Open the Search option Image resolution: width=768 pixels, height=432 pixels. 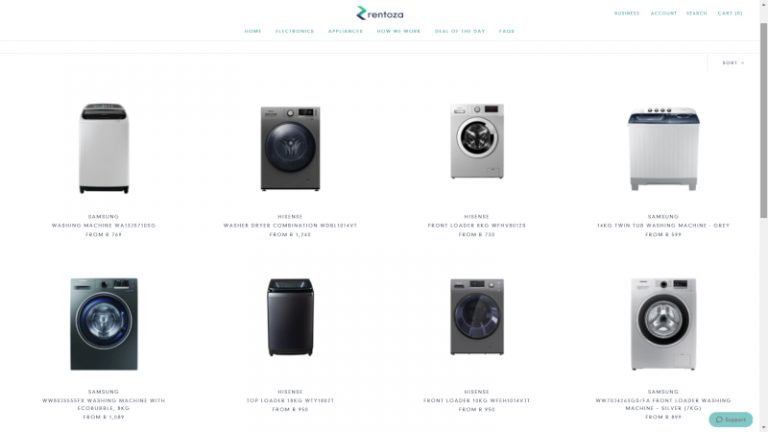coord(696,13)
